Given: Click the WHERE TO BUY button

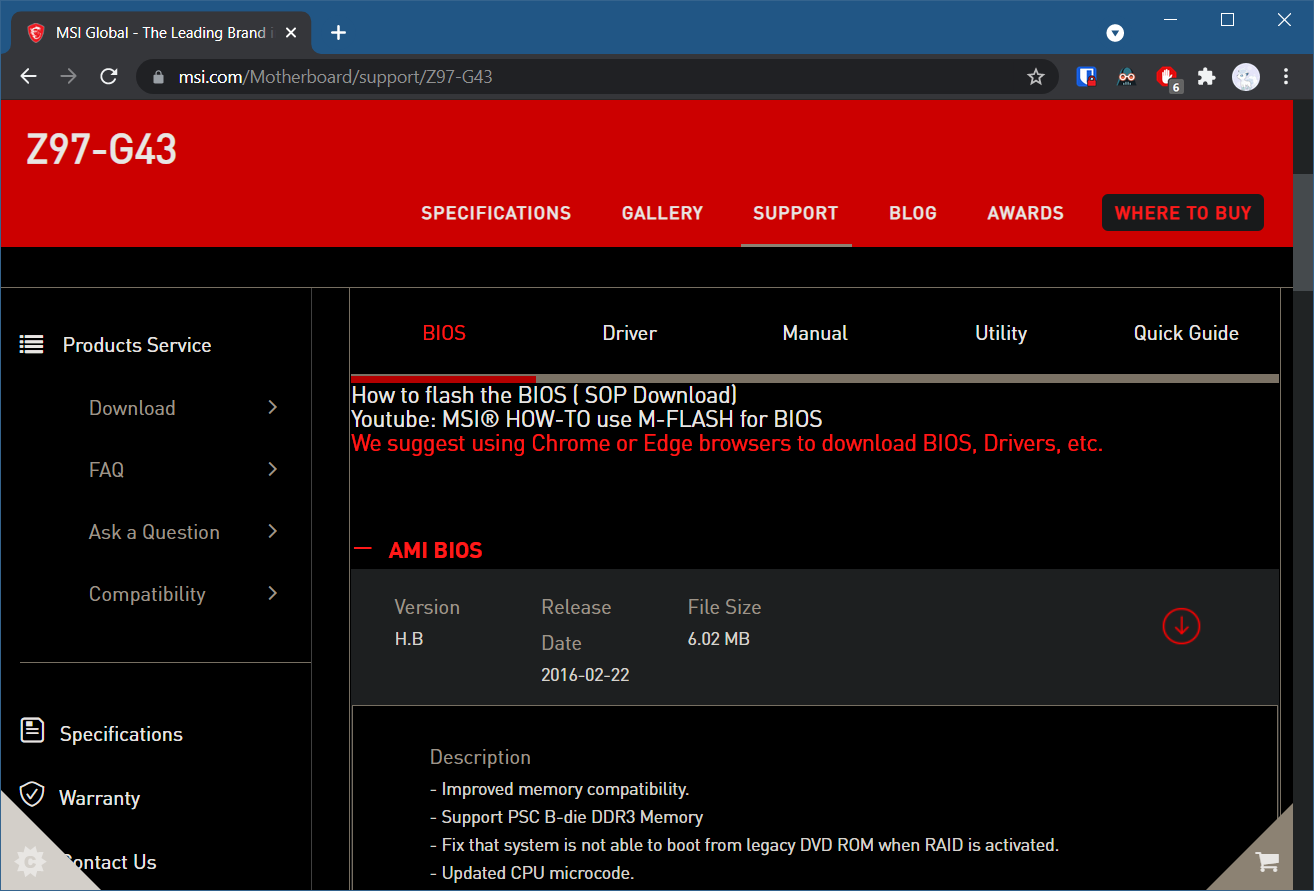Looking at the screenshot, I should point(1183,213).
